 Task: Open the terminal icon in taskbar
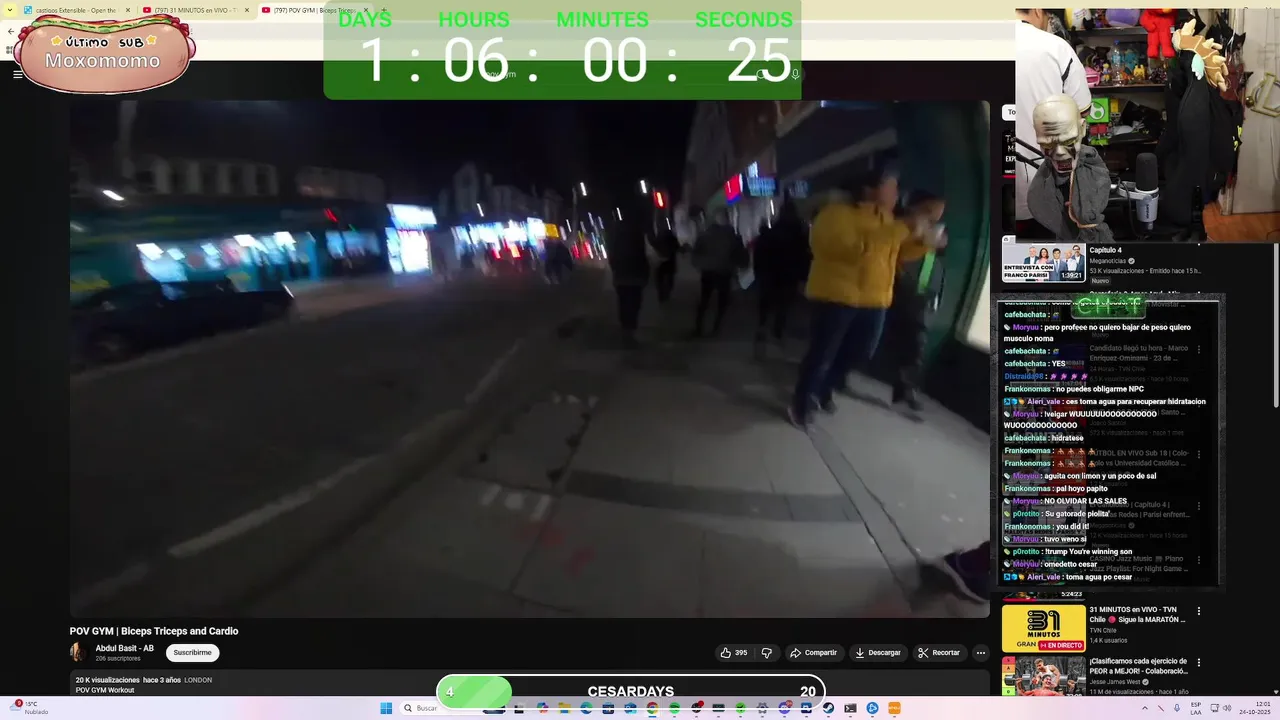click(850, 708)
